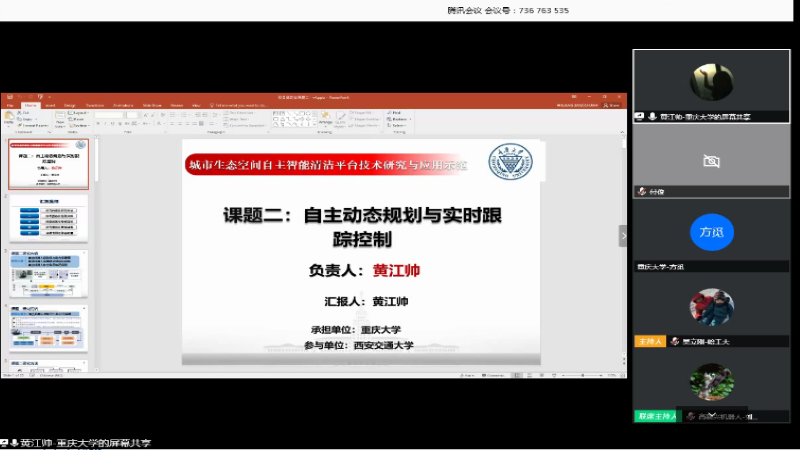Open the font name dropdown box
Screen dimensions: 800x450
pyautogui.click(x=112, y=113)
